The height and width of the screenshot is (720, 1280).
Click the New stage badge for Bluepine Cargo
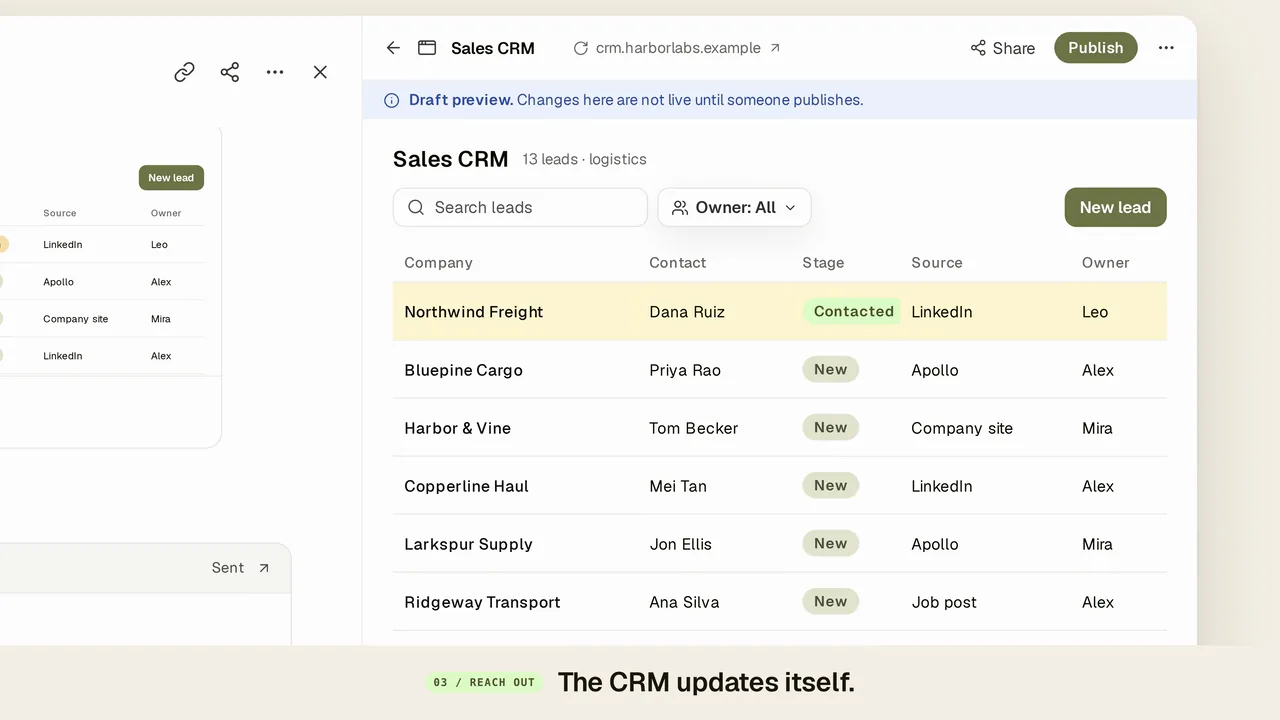830,369
